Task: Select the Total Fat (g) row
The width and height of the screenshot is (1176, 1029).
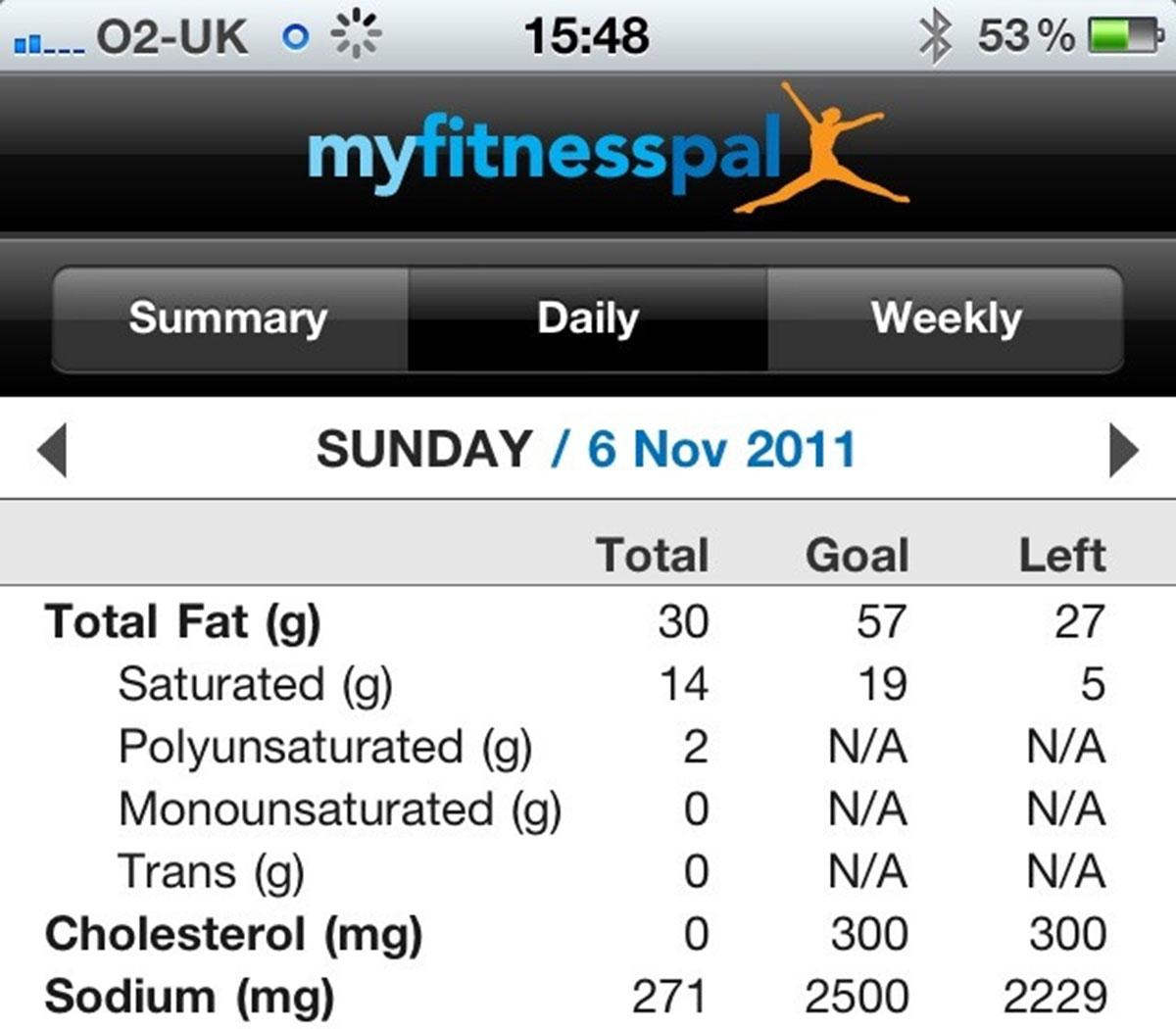Action: [182, 622]
